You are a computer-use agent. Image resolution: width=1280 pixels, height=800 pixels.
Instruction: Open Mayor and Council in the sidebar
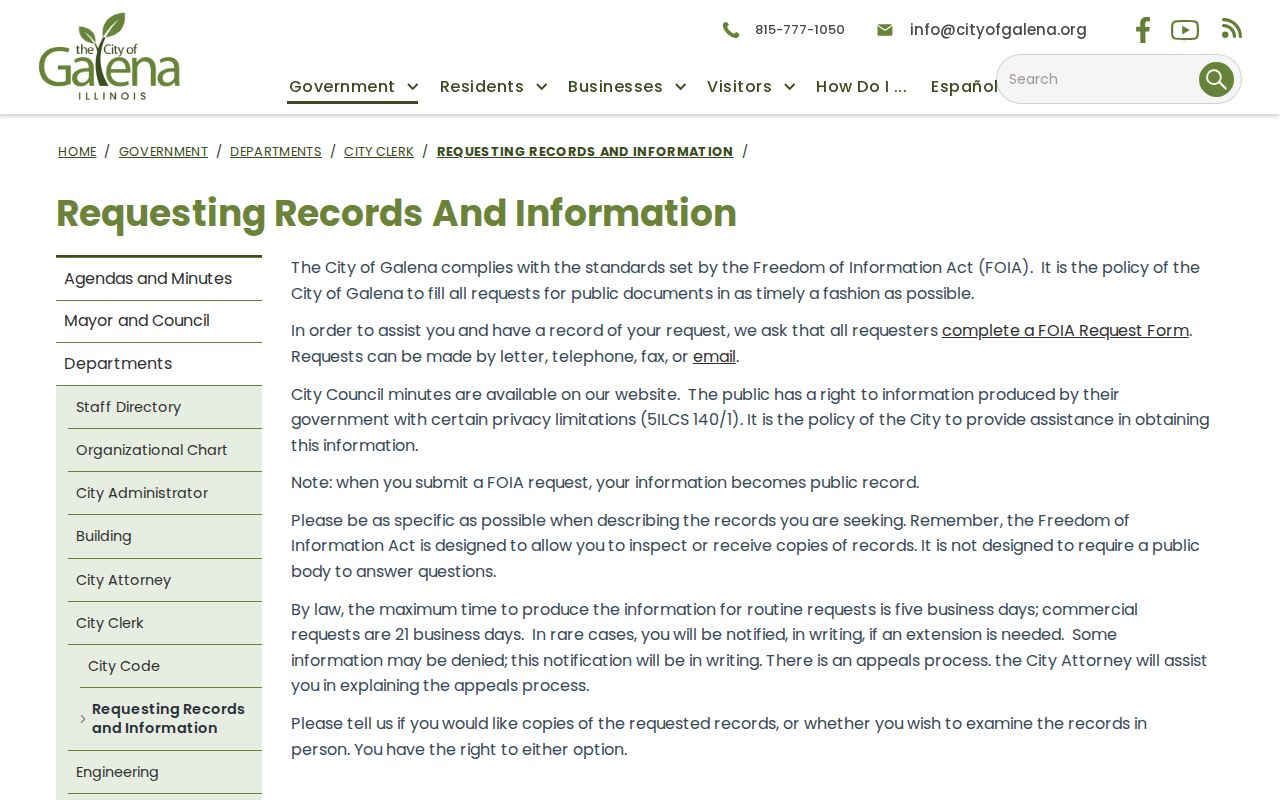pyautogui.click(x=159, y=321)
